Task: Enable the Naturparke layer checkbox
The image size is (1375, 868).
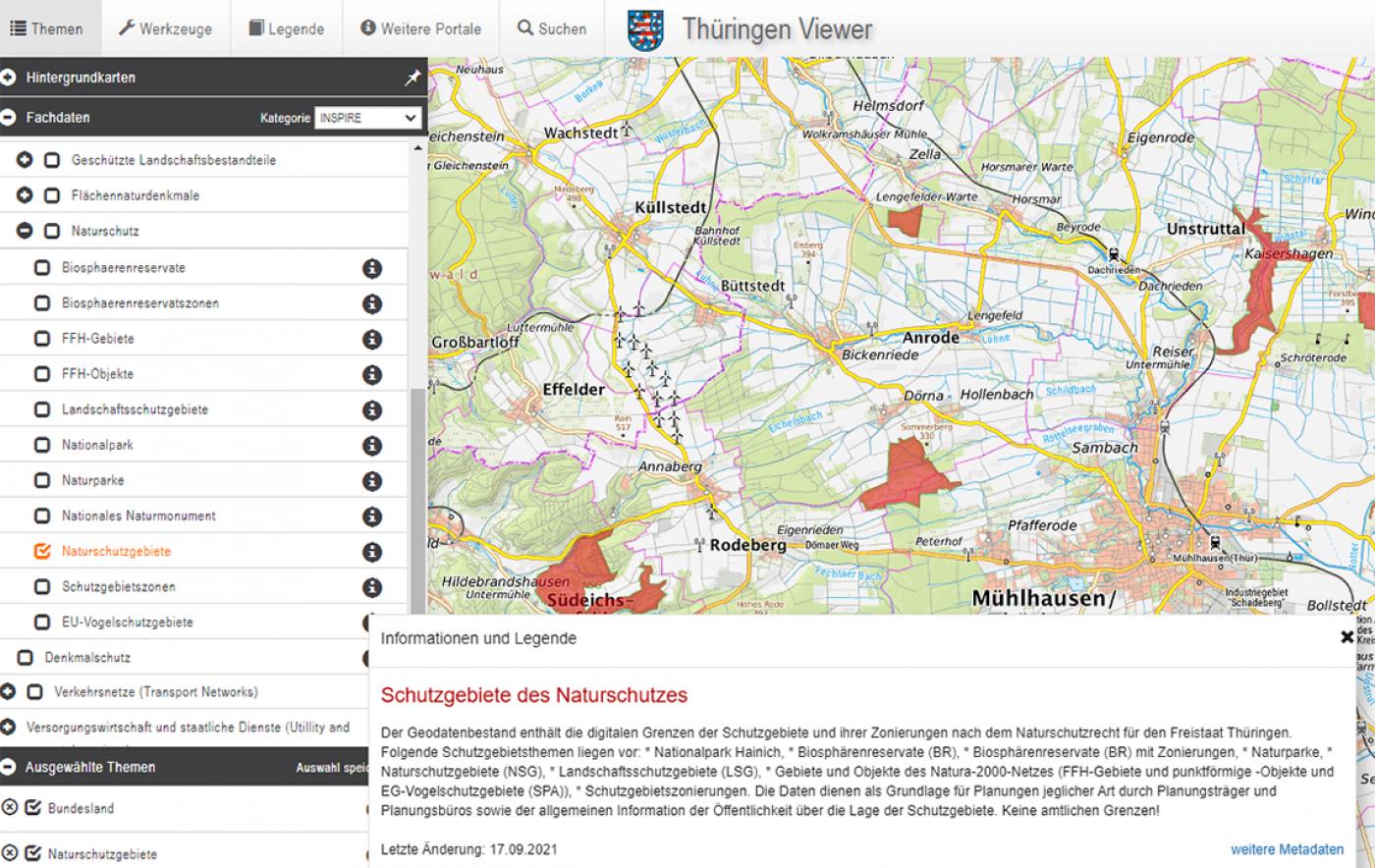Action: pyautogui.click(x=42, y=481)
